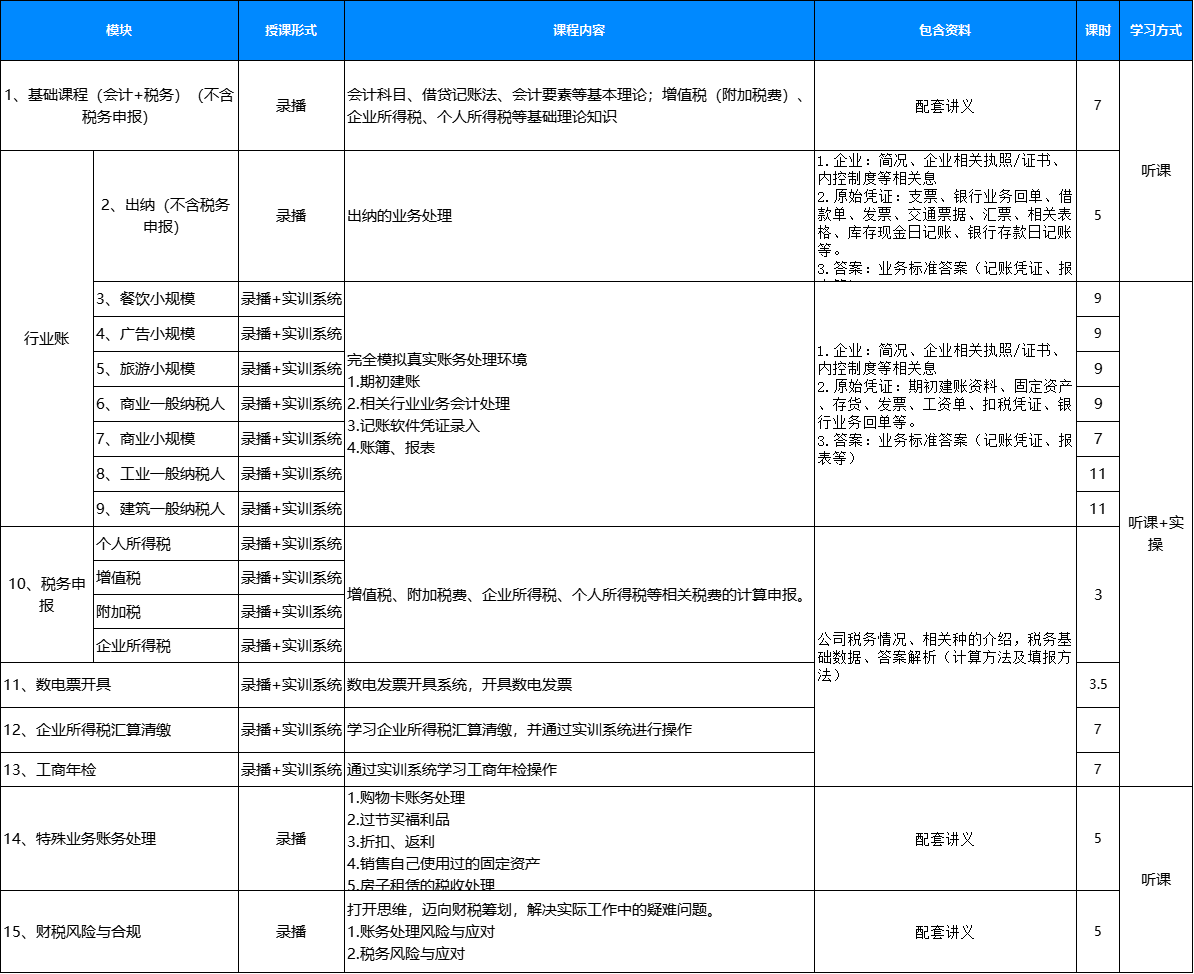The image size is (1194, 974).
Task: Click the 2、出纳（不含税务申报） cell
Action: [165, 216]
